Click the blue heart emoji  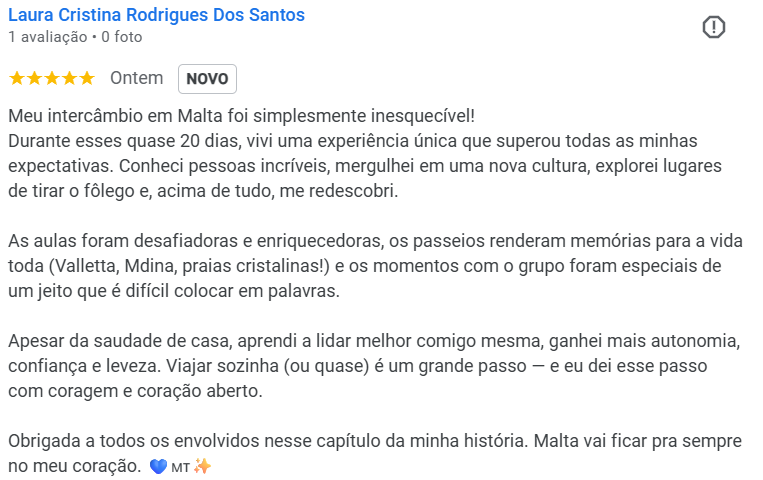[x=158, y=466]
